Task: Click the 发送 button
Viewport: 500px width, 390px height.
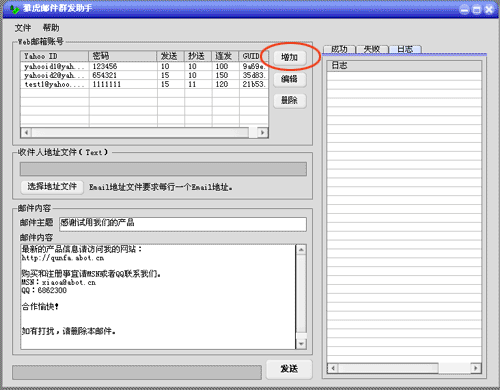Action: click(289, 369)
